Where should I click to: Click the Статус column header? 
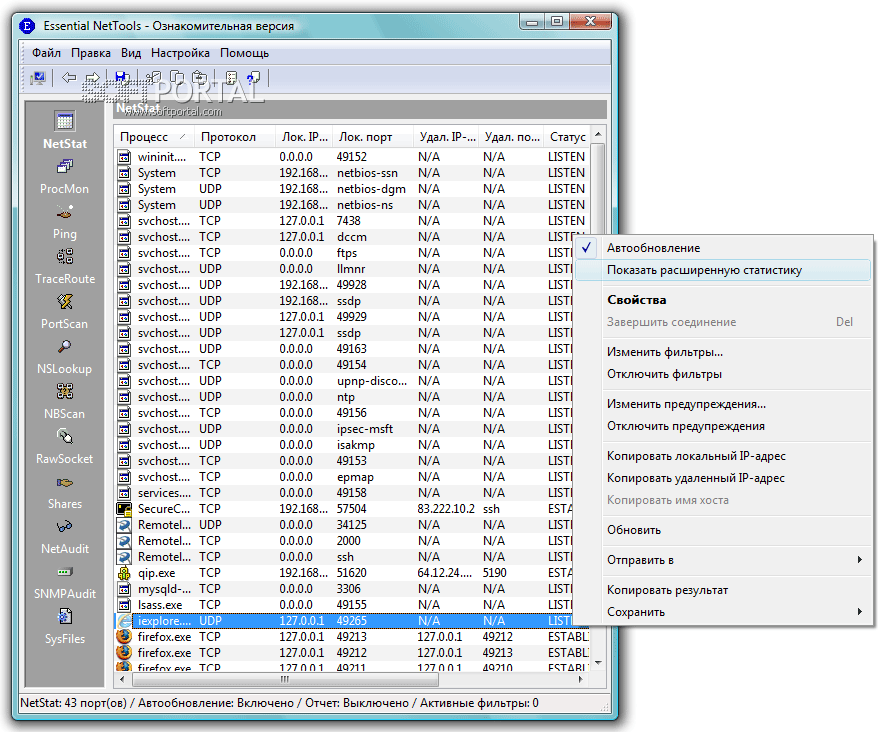click(x=567, y=137)
